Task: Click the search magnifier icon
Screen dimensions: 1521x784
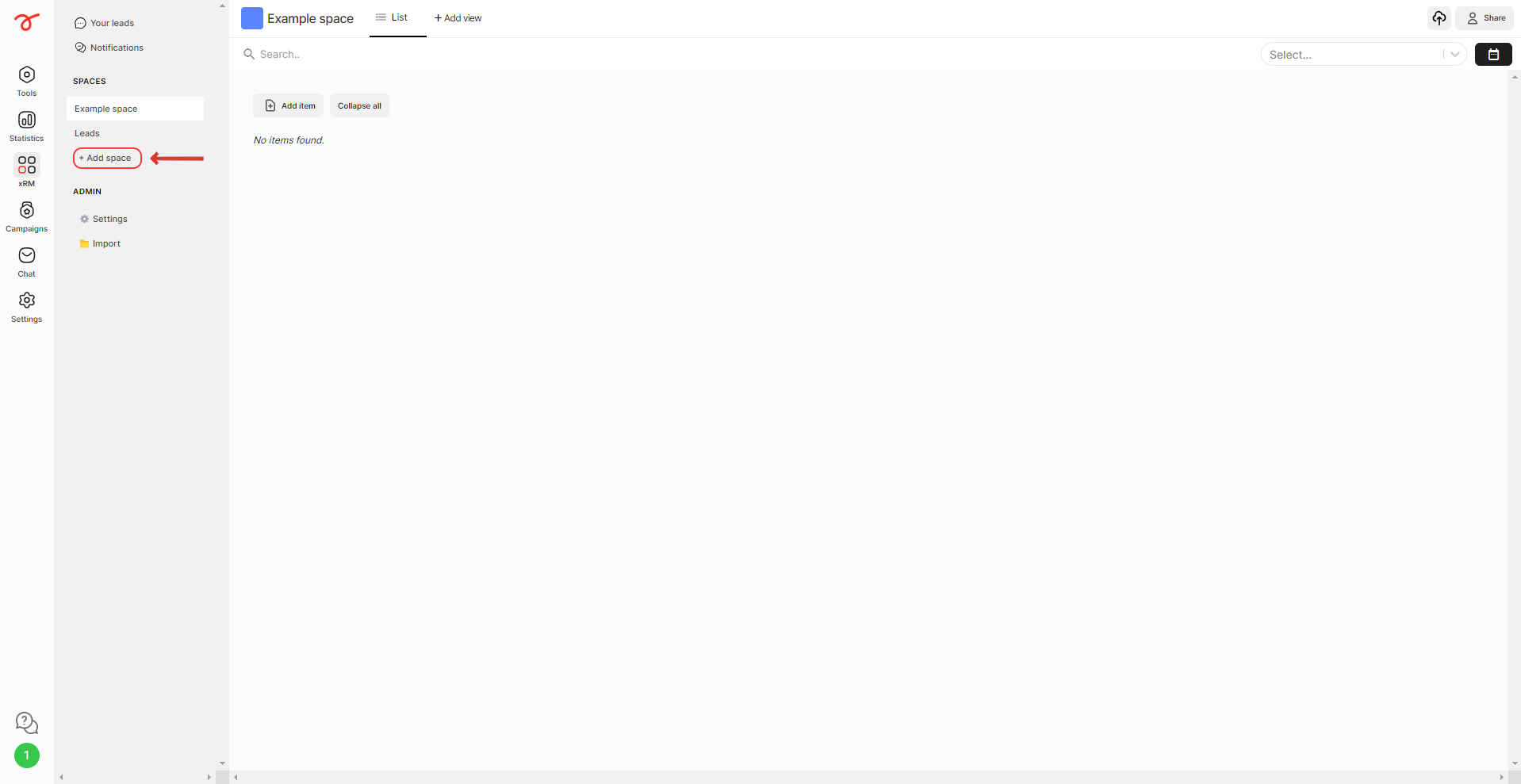Action: pyautogui.click(x=249, y=54)
